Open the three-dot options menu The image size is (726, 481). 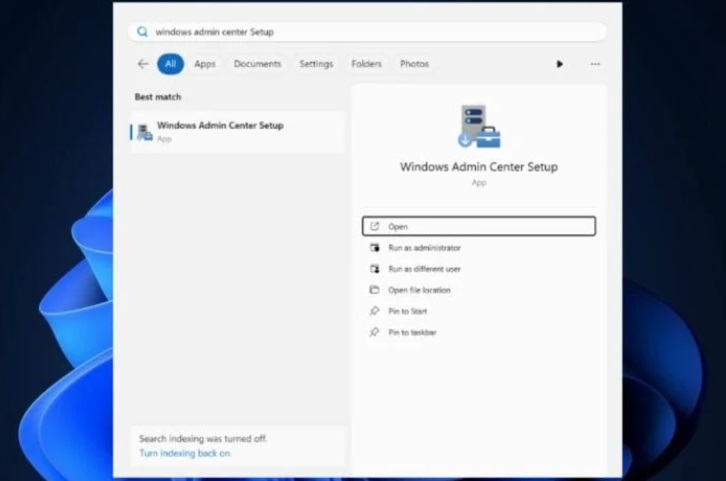[x=595, y=64]
